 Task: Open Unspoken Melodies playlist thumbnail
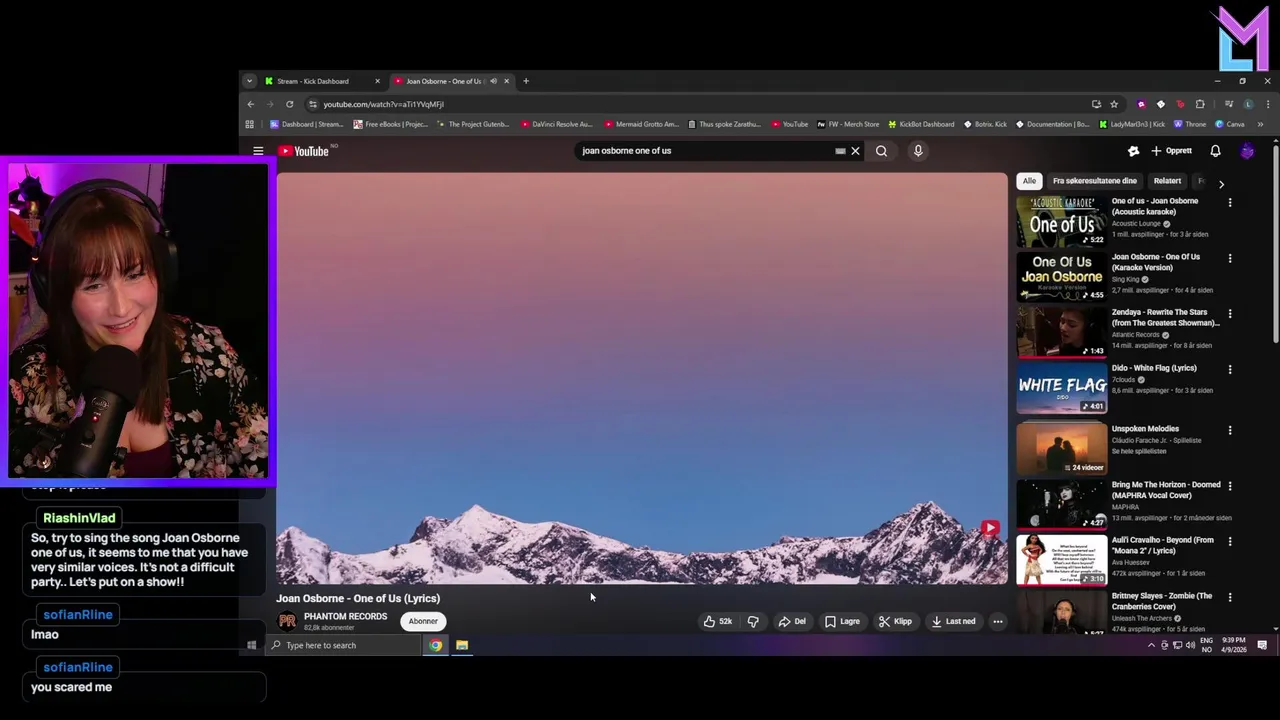click(x=1061, y=449)
